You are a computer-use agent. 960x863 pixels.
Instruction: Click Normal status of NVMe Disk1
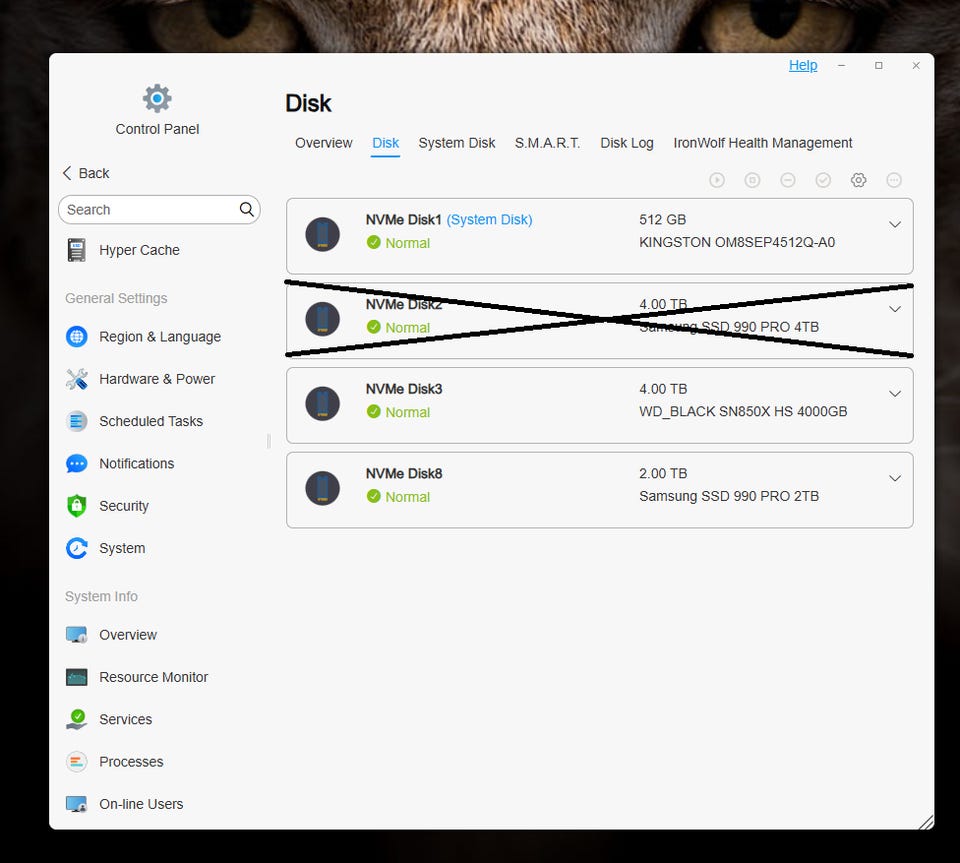coord(399,243)
